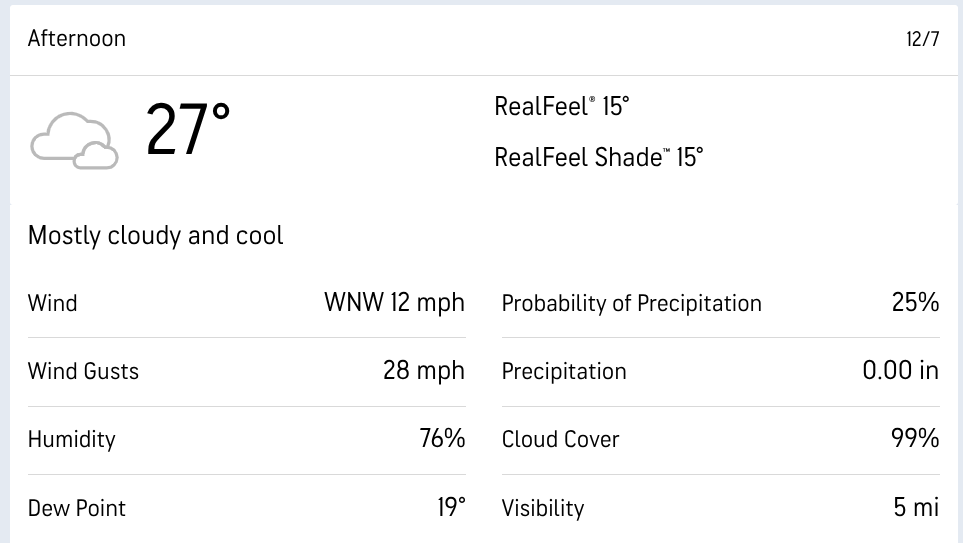Click the mostly cloudy weather icon
The image size is (963, 543).
pyautogui.click(x=74, y=140)
